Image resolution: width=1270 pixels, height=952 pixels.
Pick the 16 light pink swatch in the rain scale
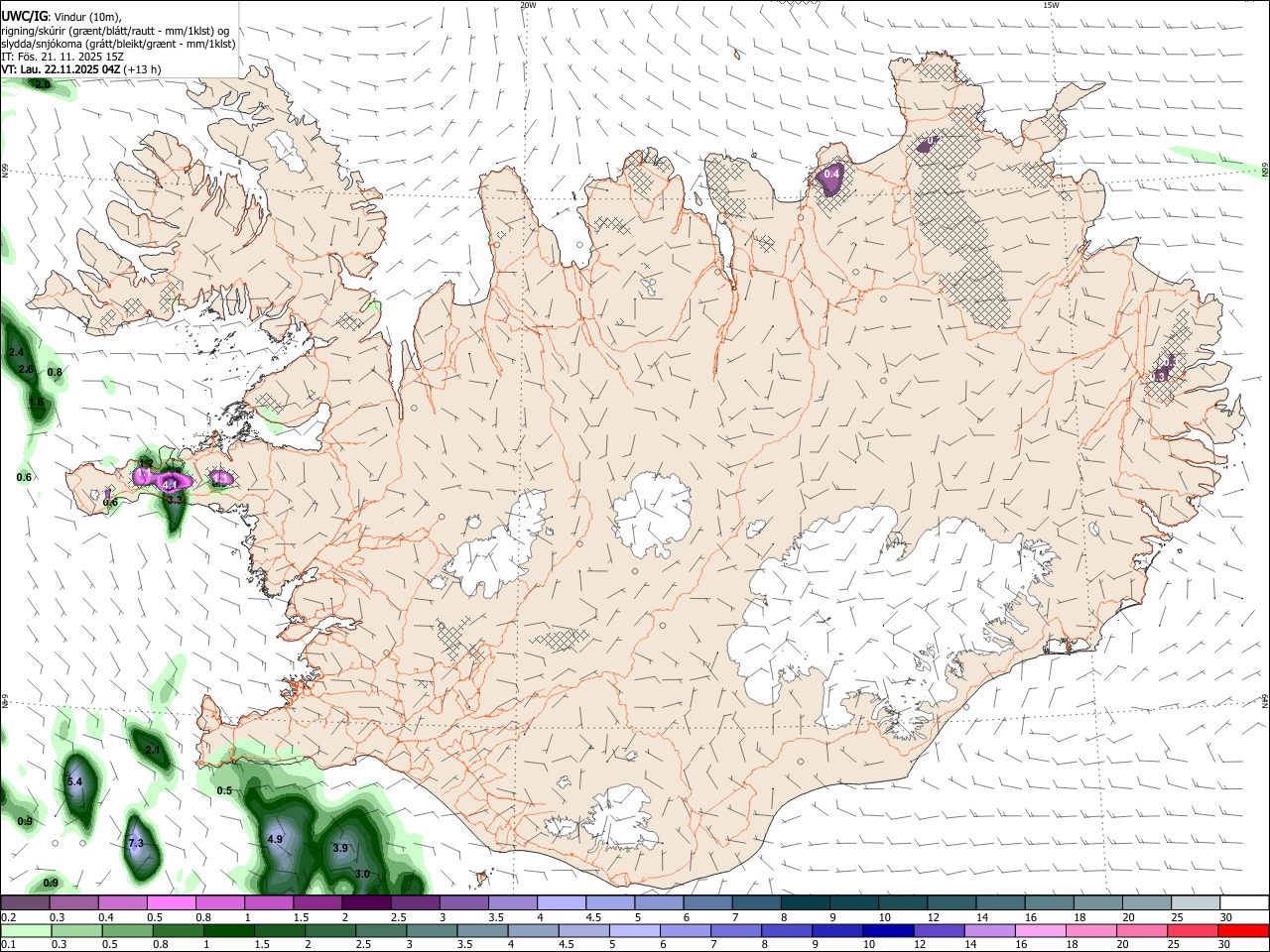click(x=1039, y=930)
